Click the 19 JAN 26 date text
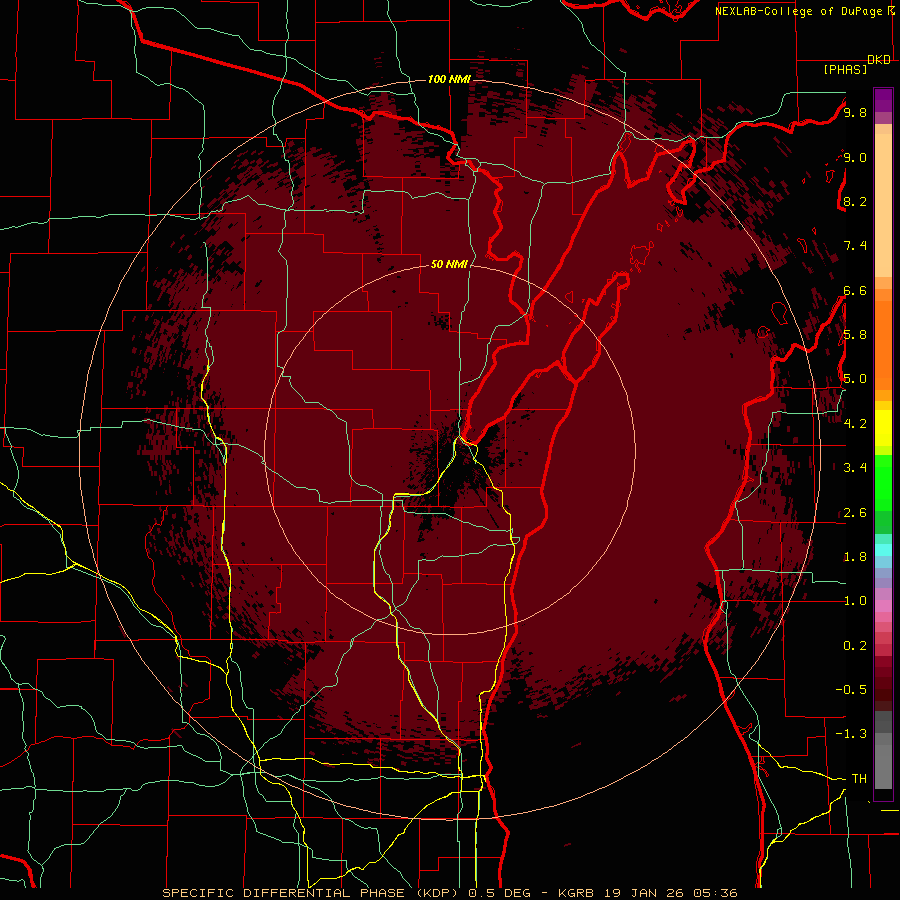Viewport: 900px width, 900px height. pyautogui.click(x=645, y=893)
